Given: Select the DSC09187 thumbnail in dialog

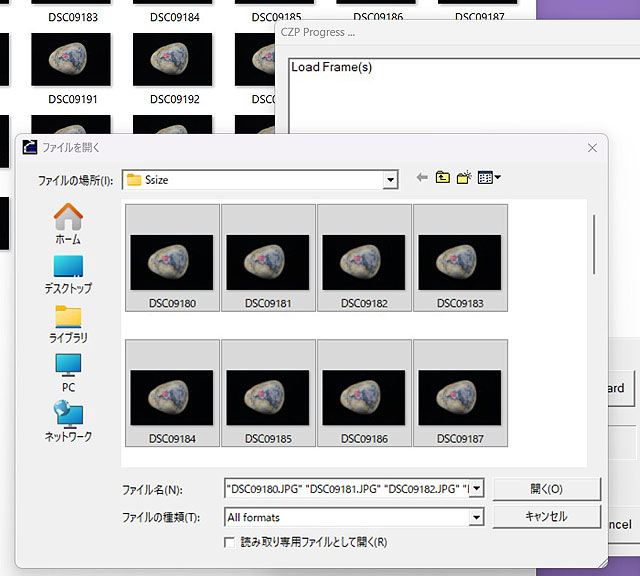Looking at the screenshot, I should pos(460,392).
